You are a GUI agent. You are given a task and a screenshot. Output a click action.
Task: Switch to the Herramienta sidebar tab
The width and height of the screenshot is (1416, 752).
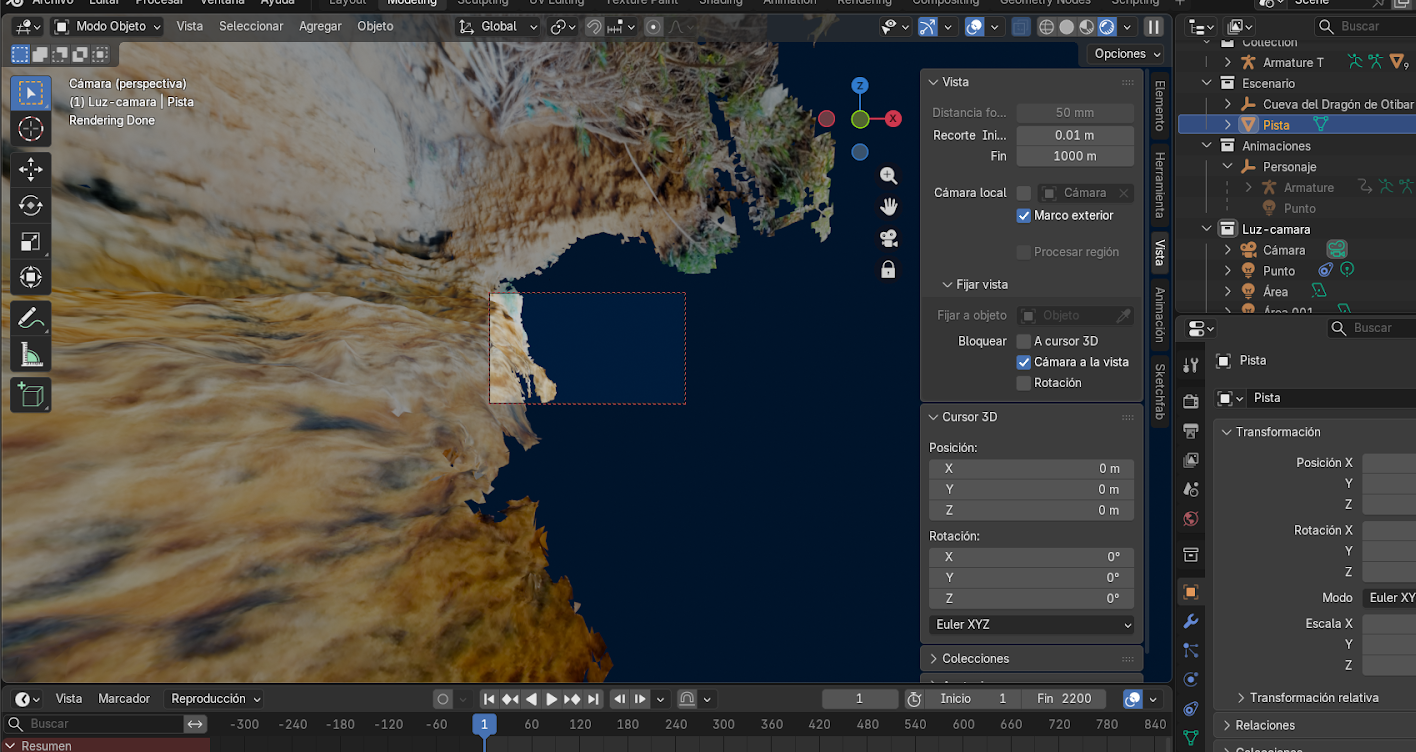pyautogui.click(x=1160, y=185)
